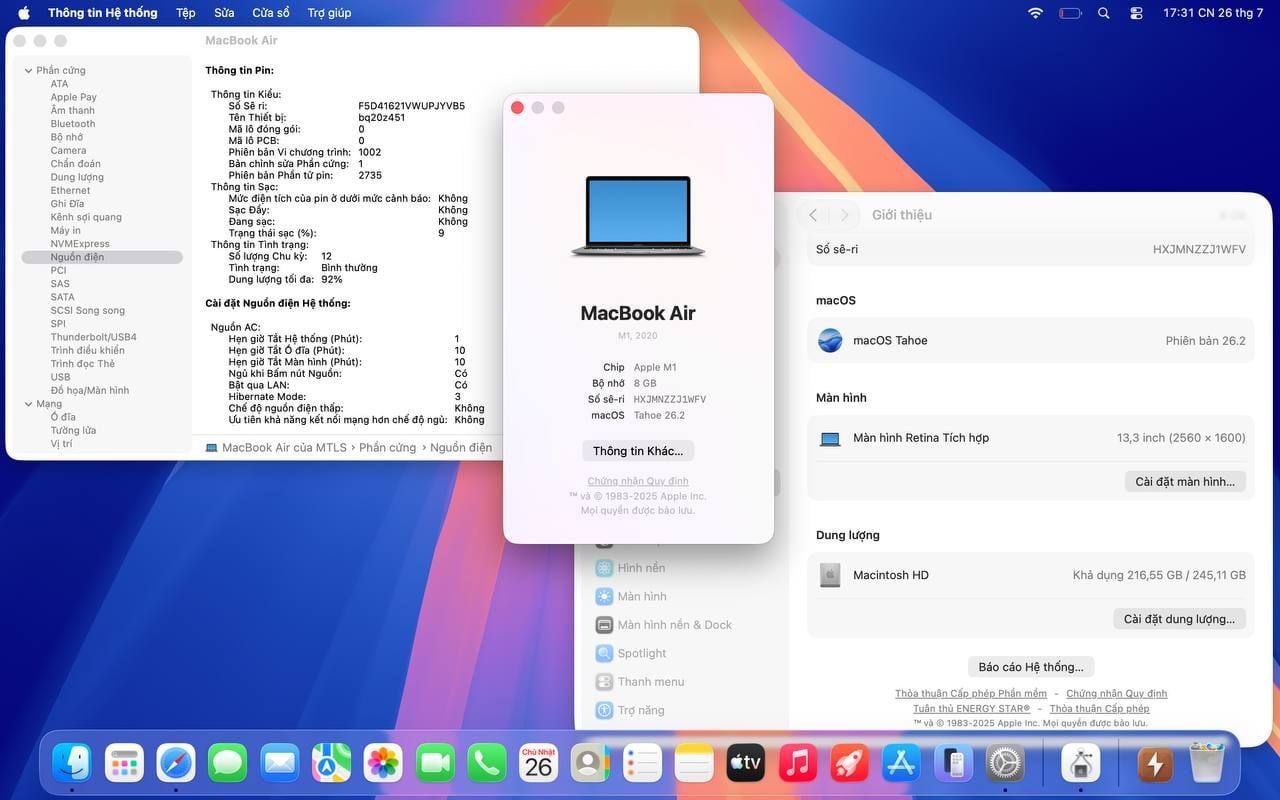Open Music from the Dock
Viewport: 1280px width, 800px height.
coord(798,764)
